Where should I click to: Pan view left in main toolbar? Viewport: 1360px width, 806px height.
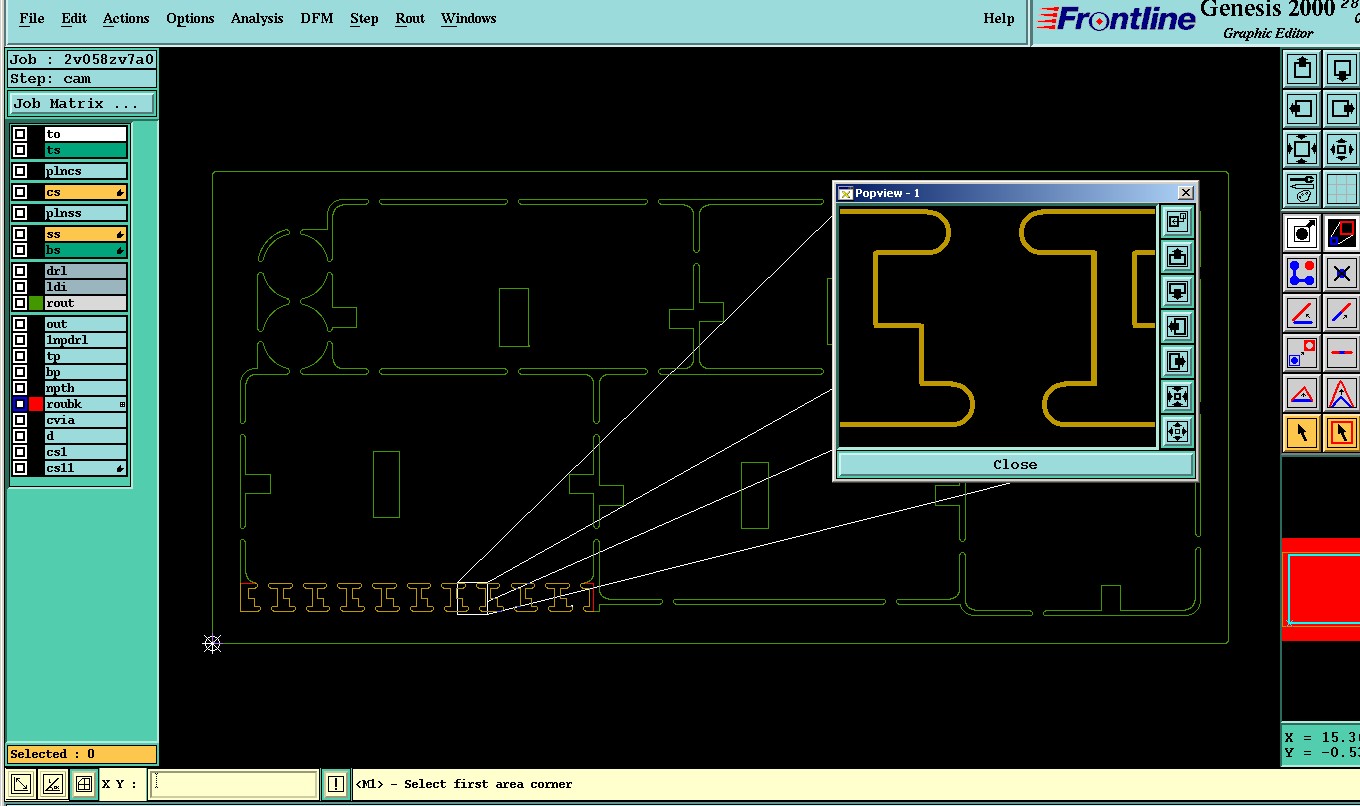pyautogui.click(x=1301, y=109)
